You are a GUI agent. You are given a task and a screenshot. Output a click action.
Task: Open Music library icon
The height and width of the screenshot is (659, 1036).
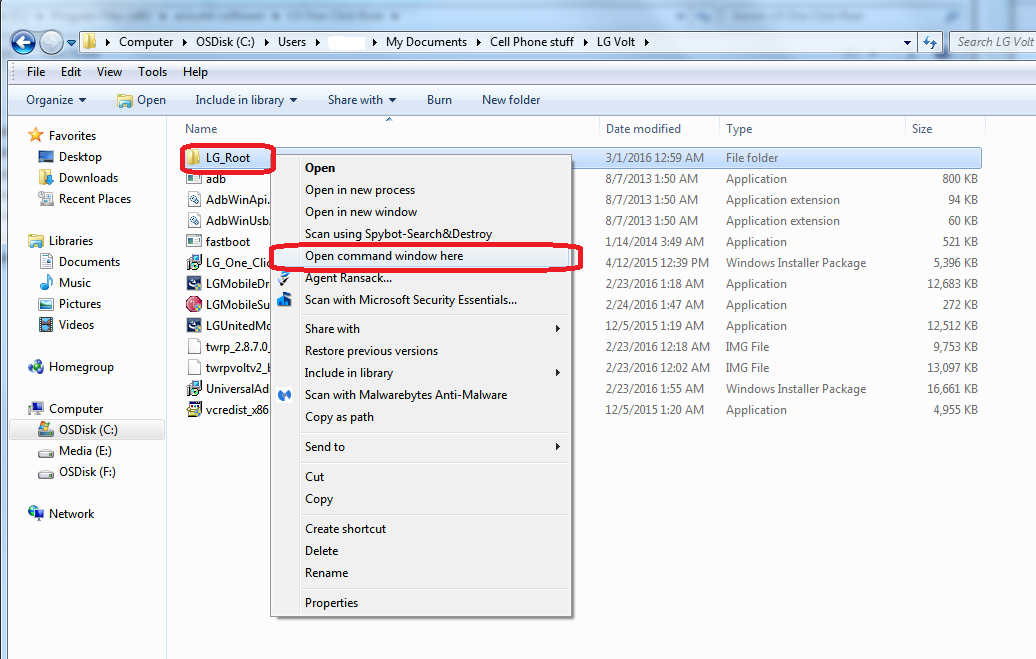(x=46, y=283)
